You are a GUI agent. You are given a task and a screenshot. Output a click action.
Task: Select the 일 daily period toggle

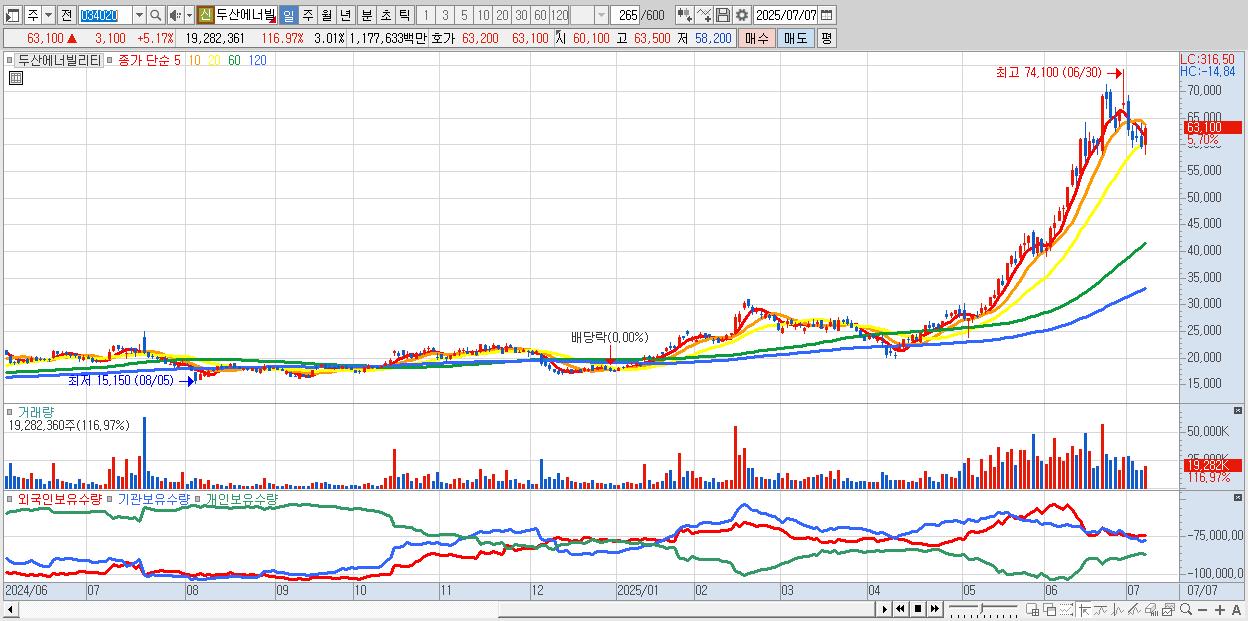(x=288, y=15)
